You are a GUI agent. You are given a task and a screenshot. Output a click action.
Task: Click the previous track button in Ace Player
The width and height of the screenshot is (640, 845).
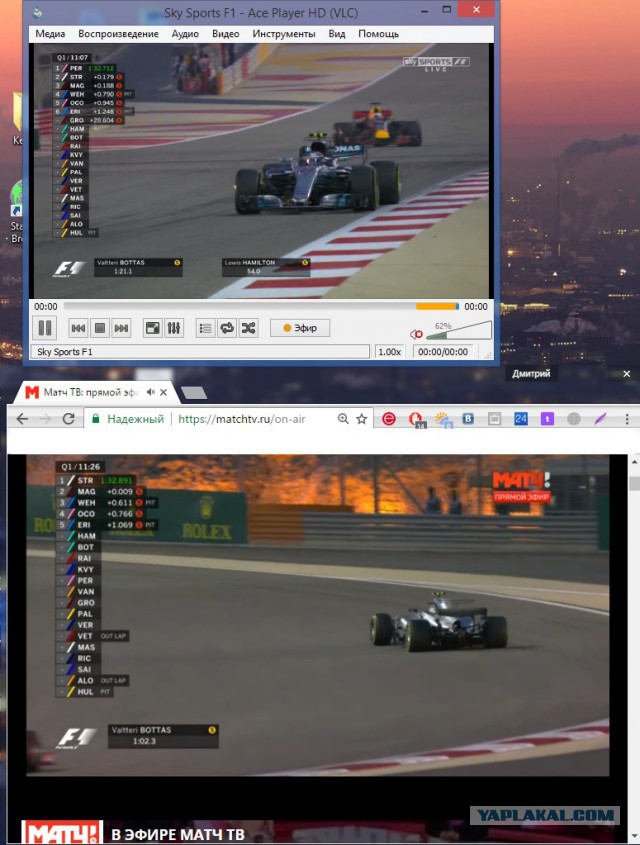(79, 328)
